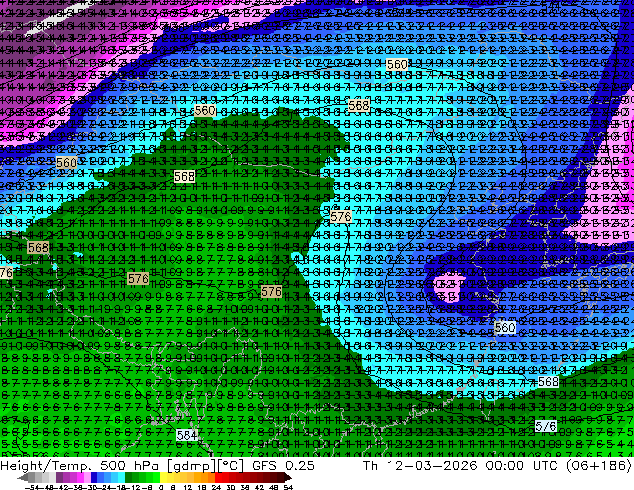The image size is (634, 490).
Task: Click the uppermost 568 contour label
Action: [x=359, y=105]
